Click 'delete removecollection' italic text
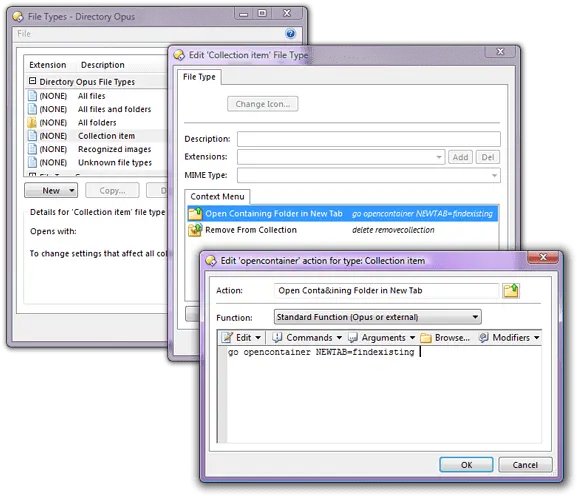Viewport: 577px width, 496px height. (393, 230)
